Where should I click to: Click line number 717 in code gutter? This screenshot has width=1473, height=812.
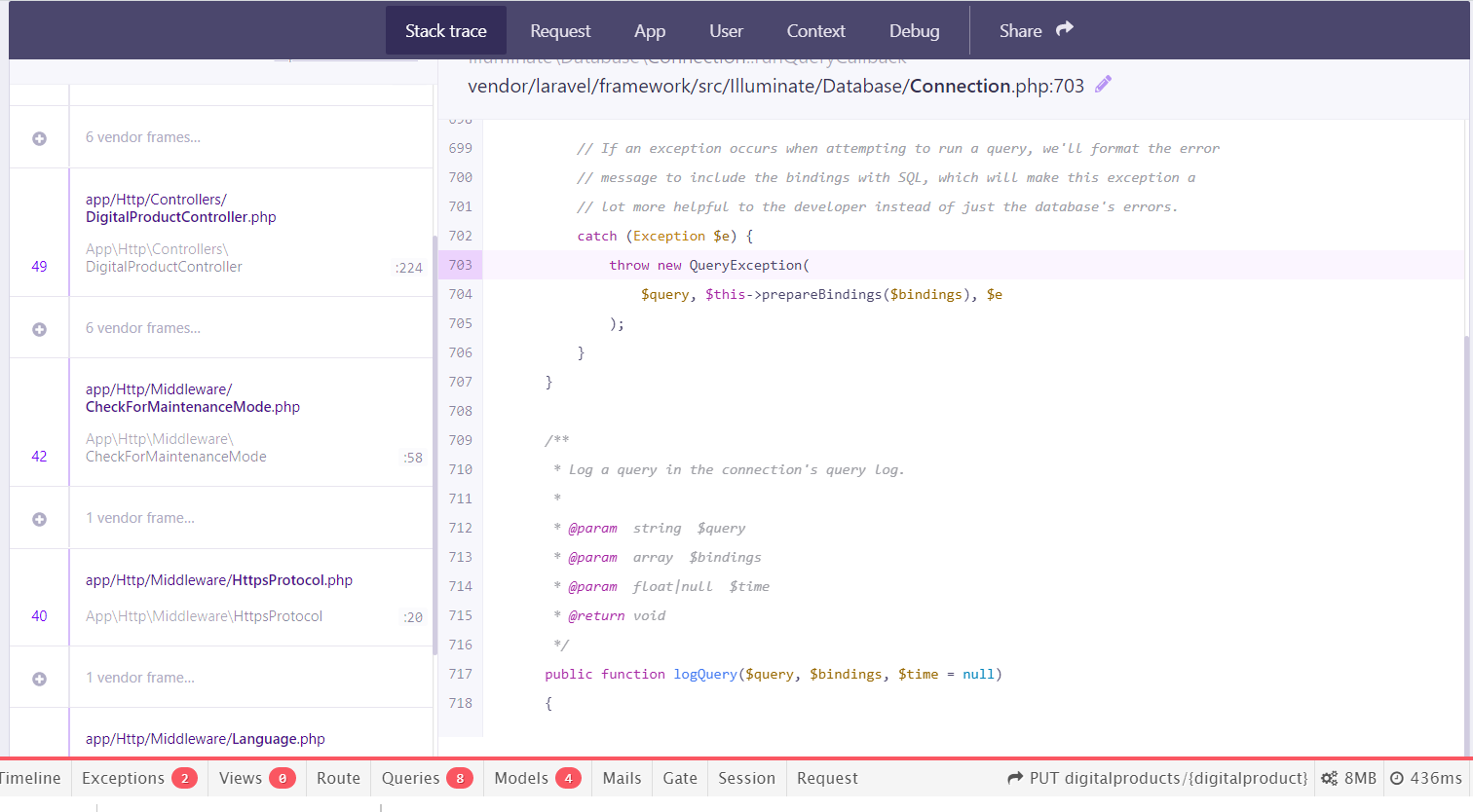coord(460,674)
